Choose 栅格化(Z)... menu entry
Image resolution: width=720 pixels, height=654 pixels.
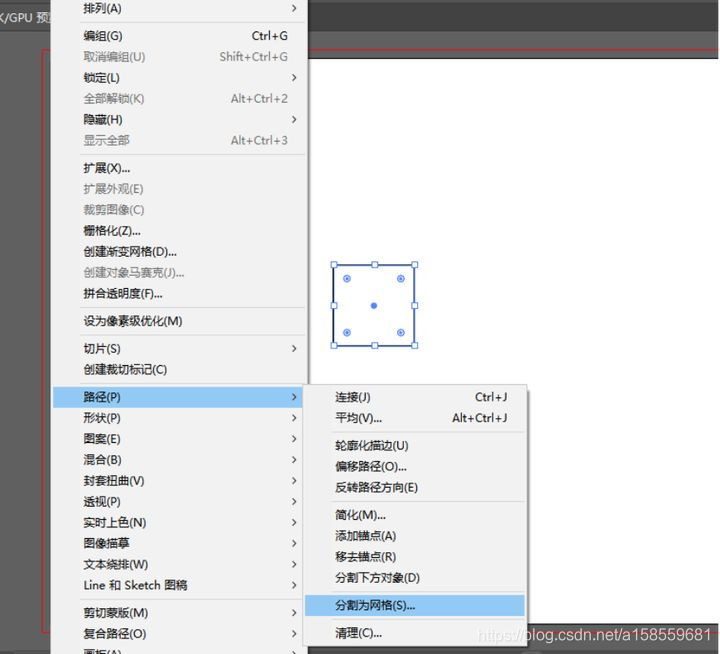click(178, 231)
